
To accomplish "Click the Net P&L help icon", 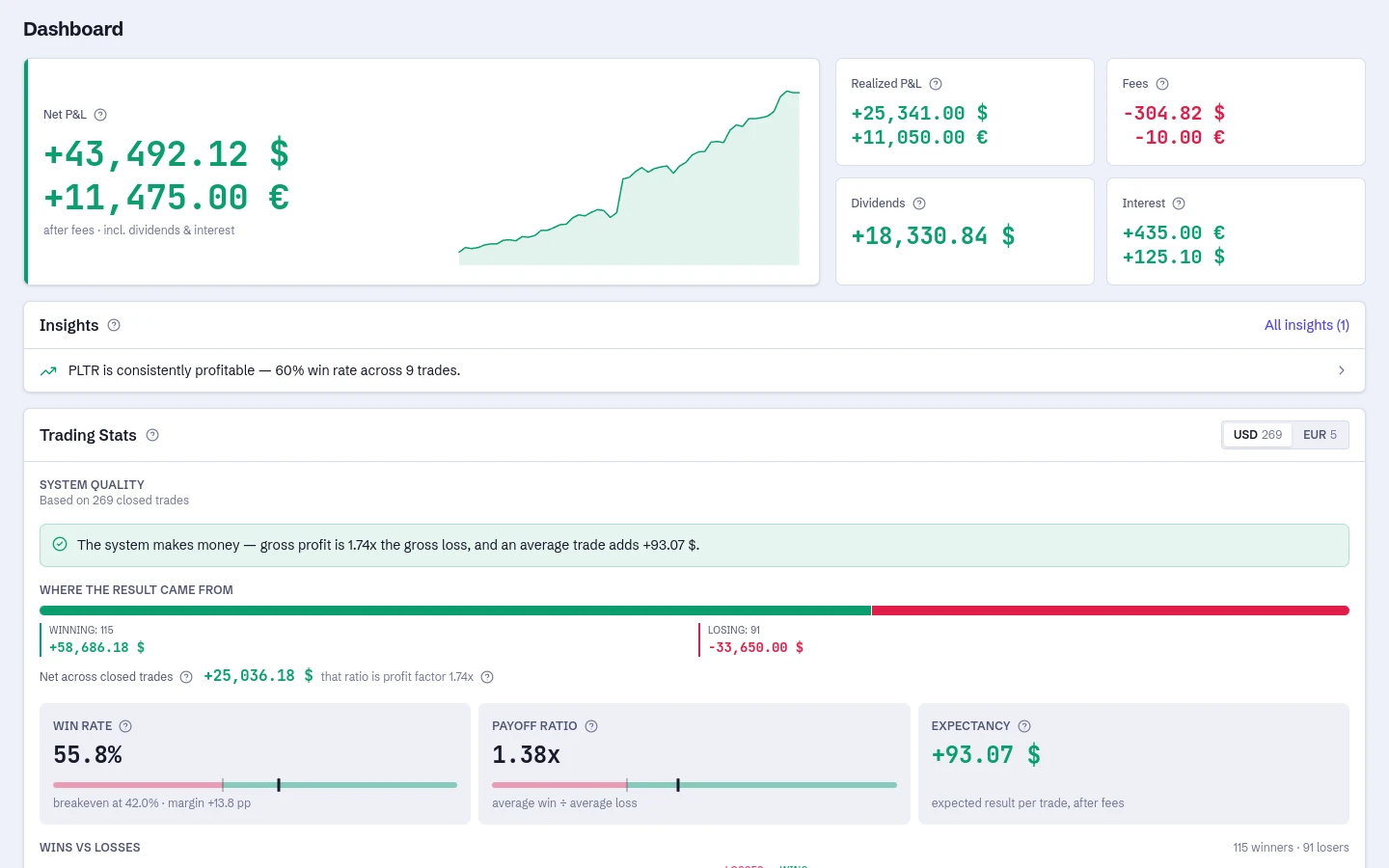I will click(x=100, y=115).
